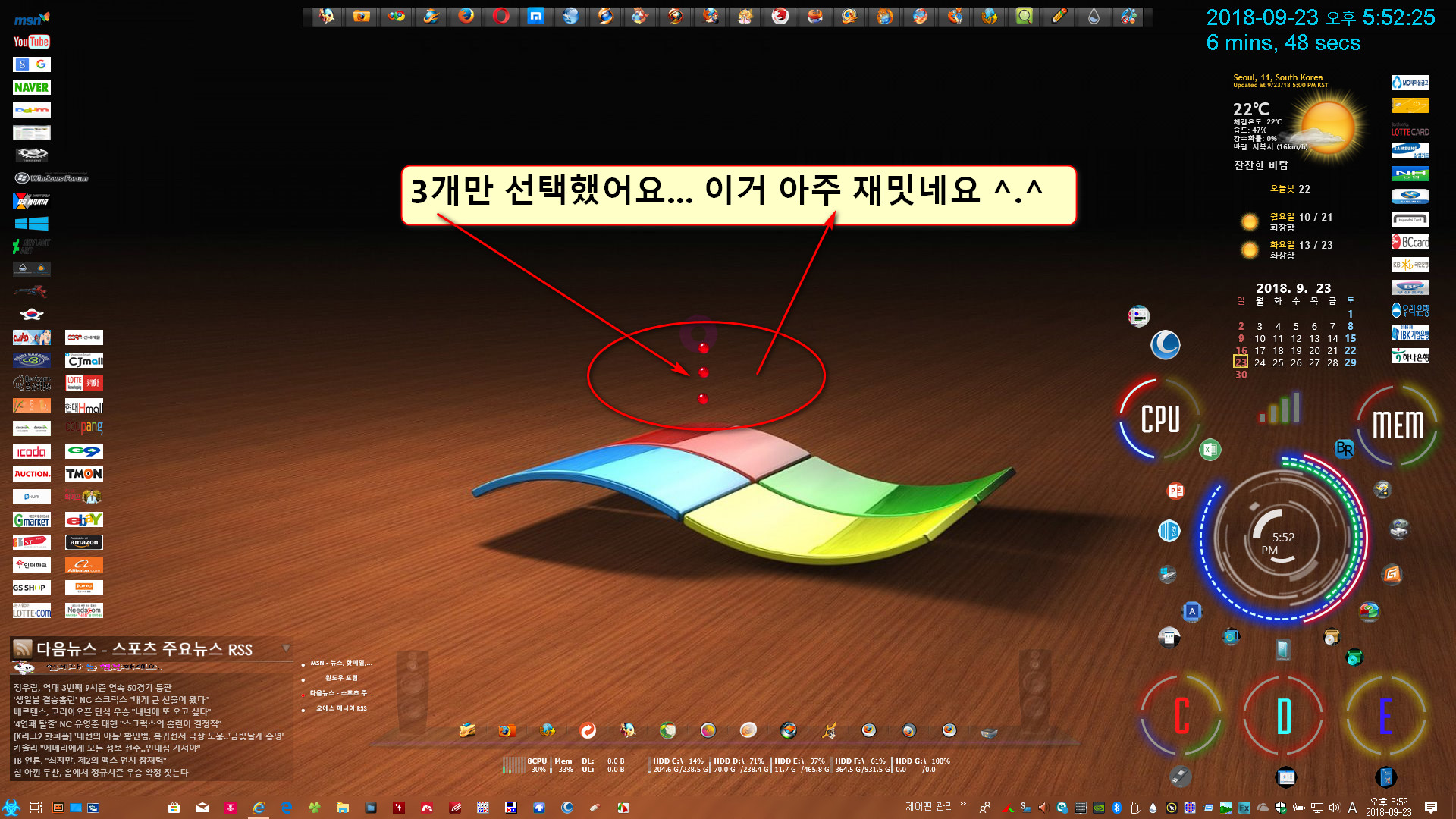Open the Hyundai Hmall shortcut
Image resolution: width=1456 pixels, height=819 pixels.
point(83,406)
